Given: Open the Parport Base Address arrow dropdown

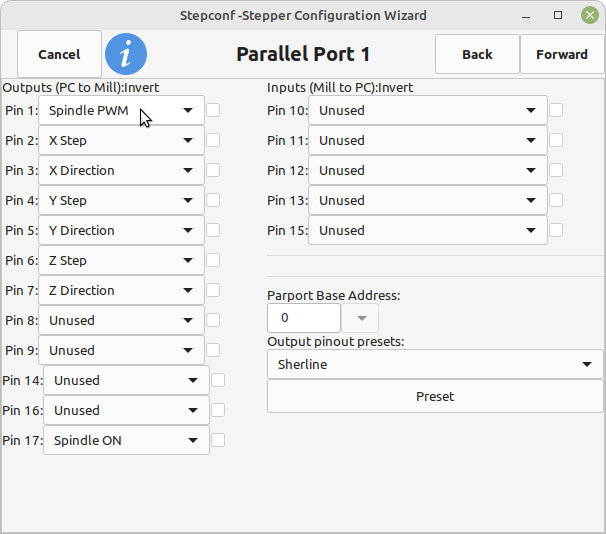Looking at the screenshot, I should 360,318.
